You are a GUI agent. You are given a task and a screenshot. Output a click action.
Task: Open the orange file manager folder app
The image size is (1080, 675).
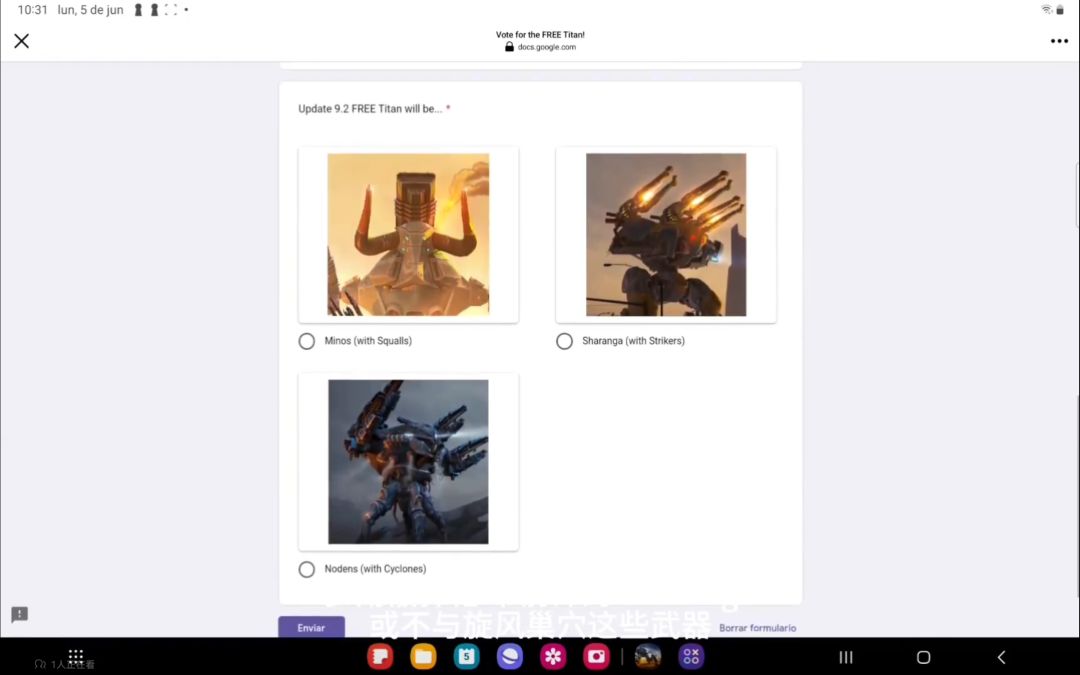pos(423,656)
